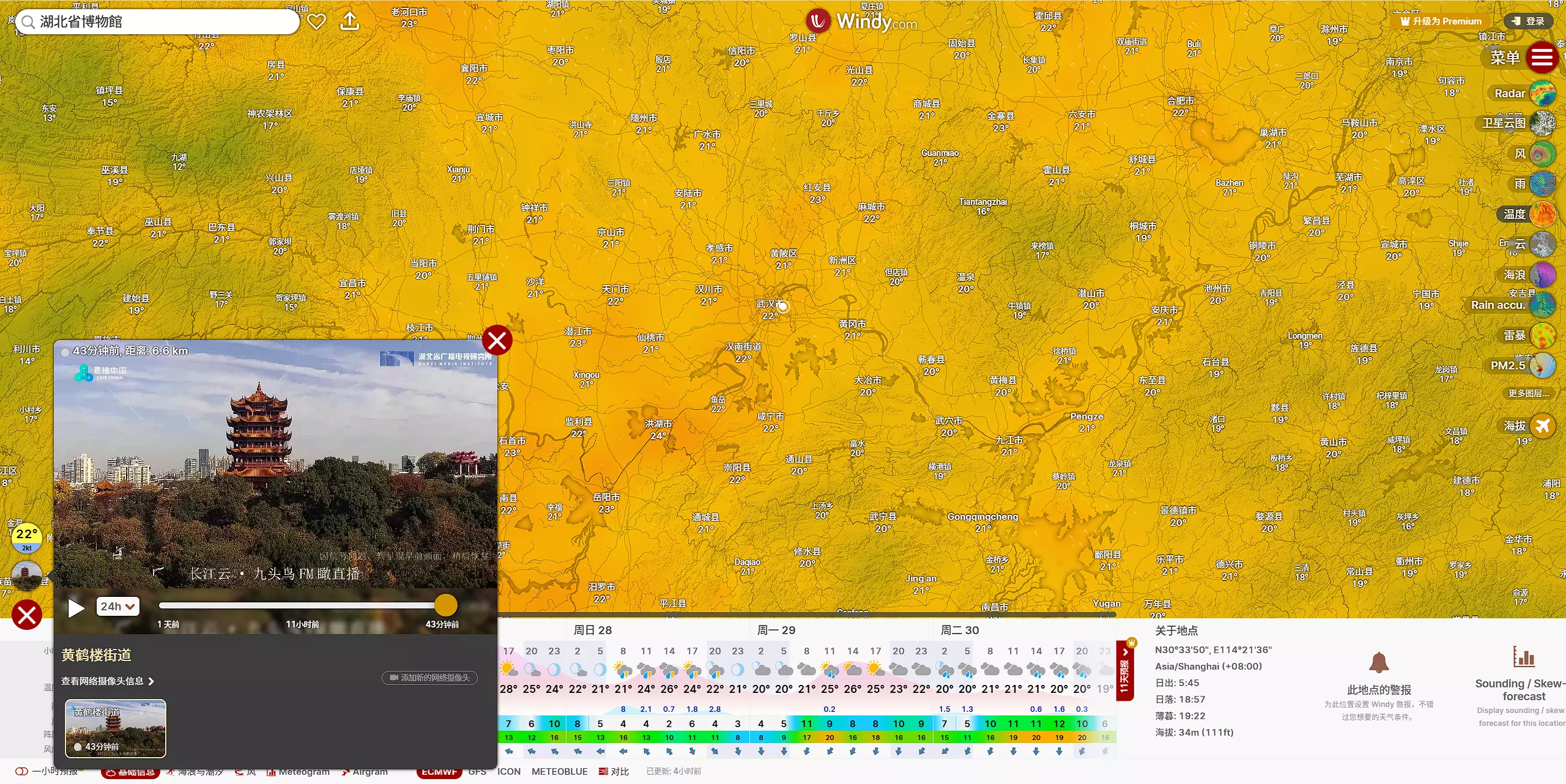
Task: Switch to satellite 卫星云图 layer
Action: point(1542,124)
